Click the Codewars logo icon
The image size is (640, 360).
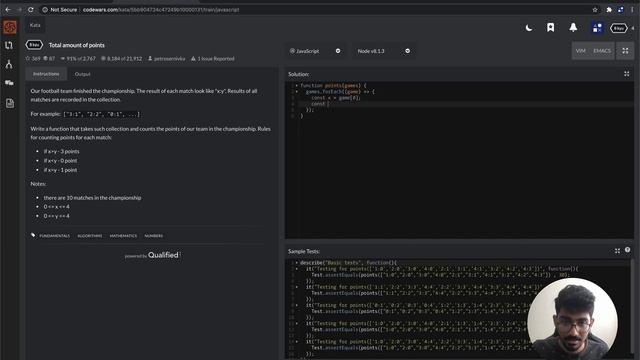(10, 27)
